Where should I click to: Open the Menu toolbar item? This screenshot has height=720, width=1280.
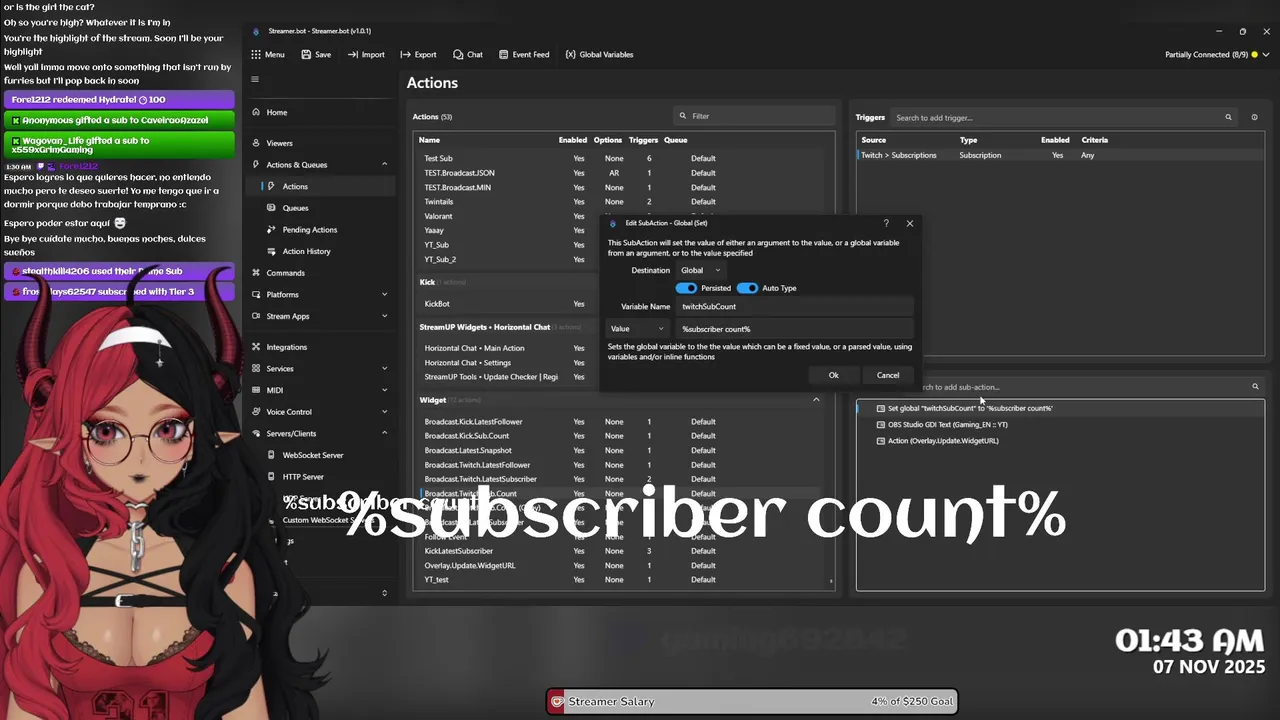(x=267, y=55)
